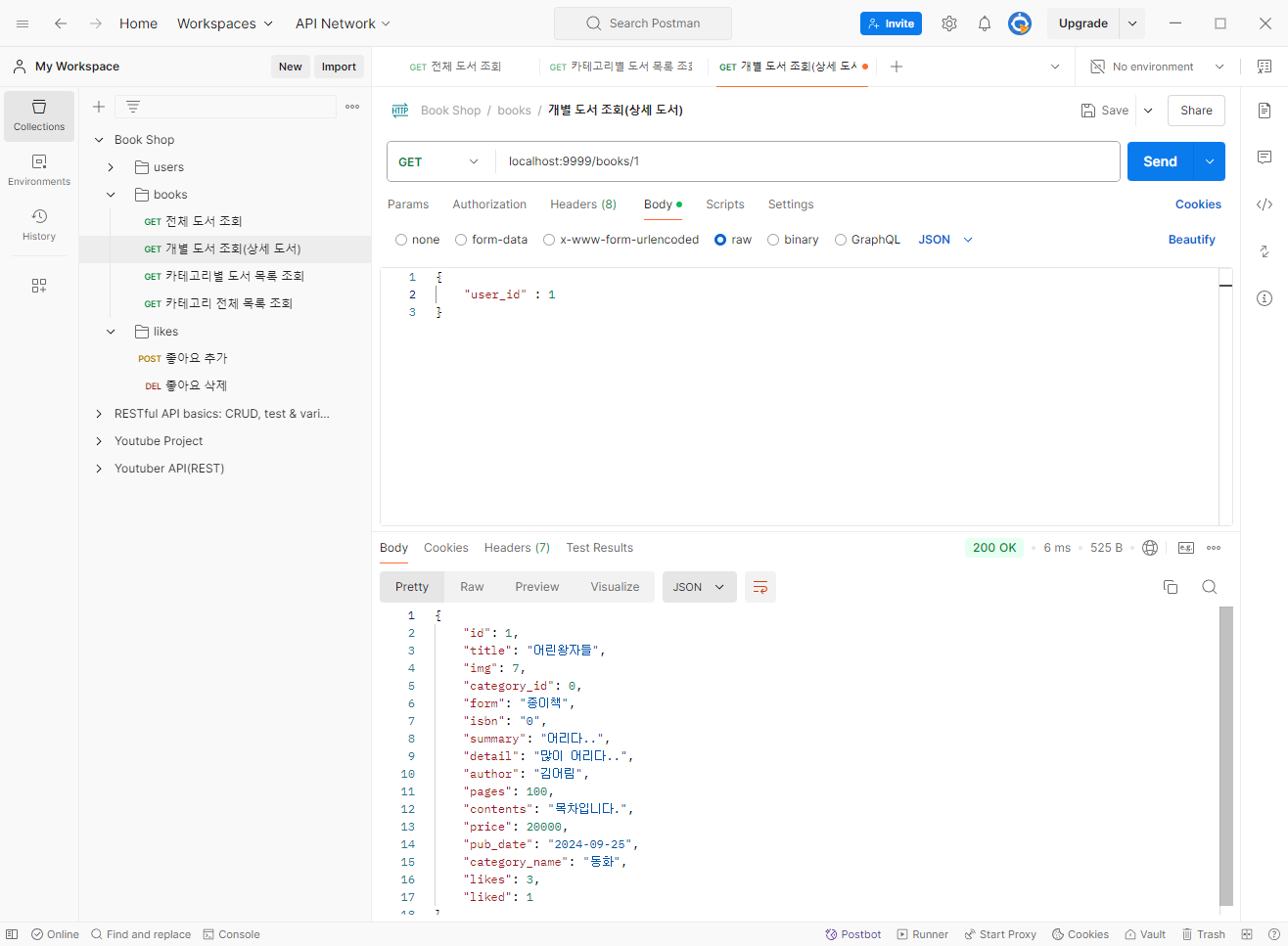
Task: Open the configure workspace sidebar grid icon
Action: pyautogui.click(x=39, y=286)
